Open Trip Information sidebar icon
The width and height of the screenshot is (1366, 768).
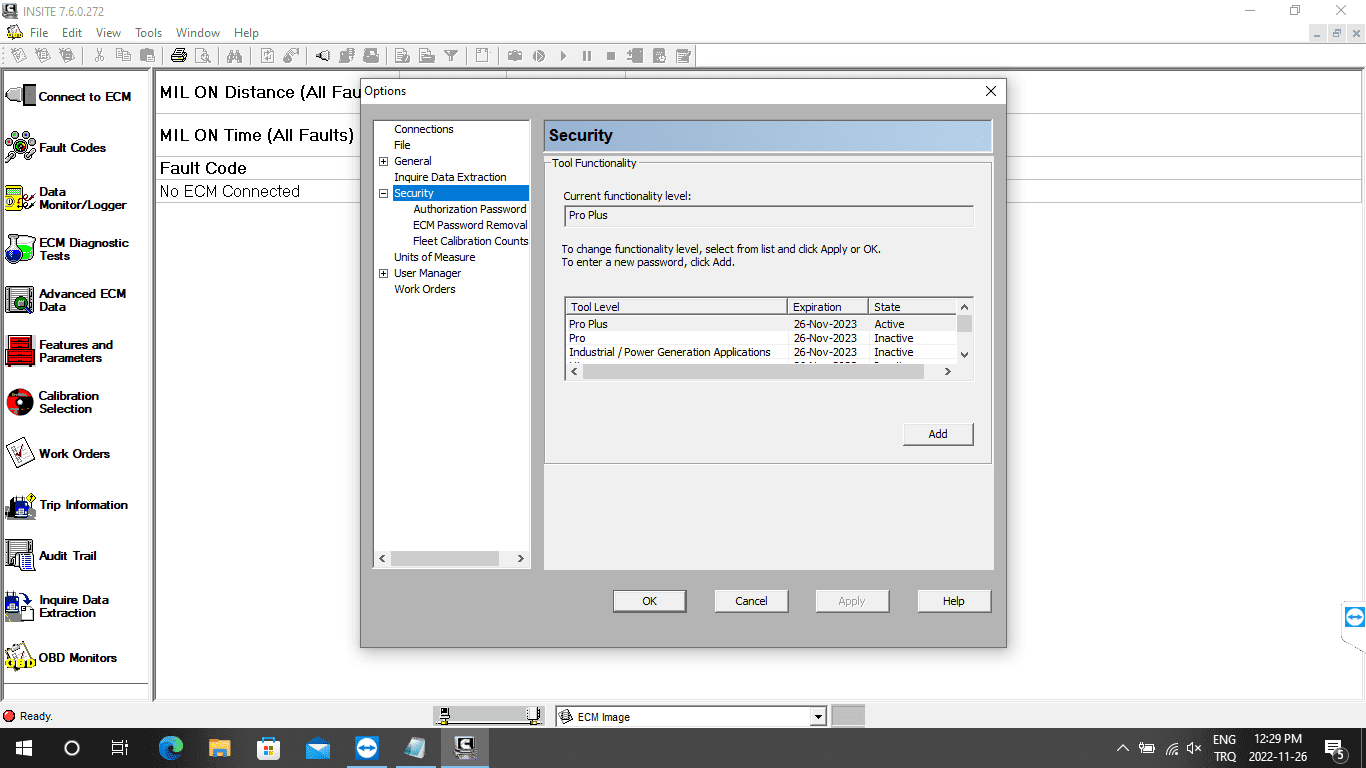(21, 505)
